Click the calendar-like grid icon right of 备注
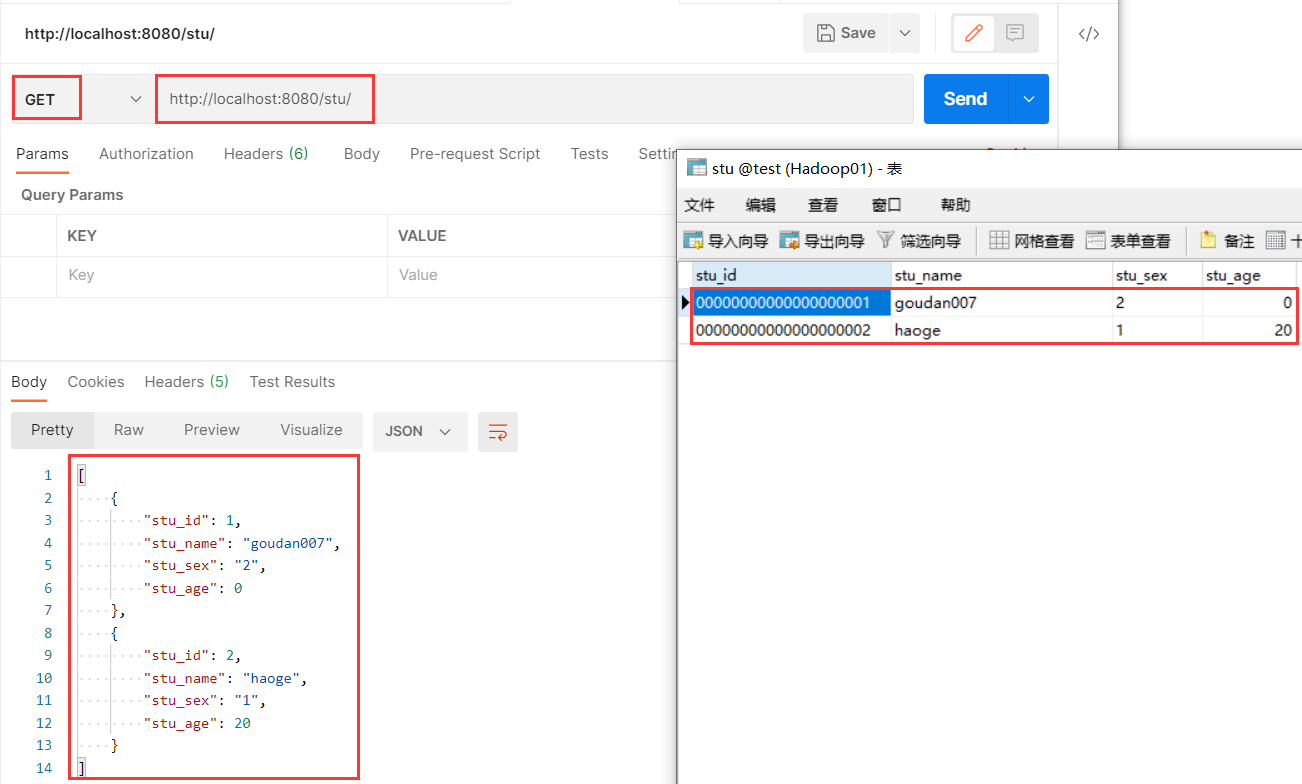The height and width of the screenshot is (784, 1302). tap(1275, 240)
